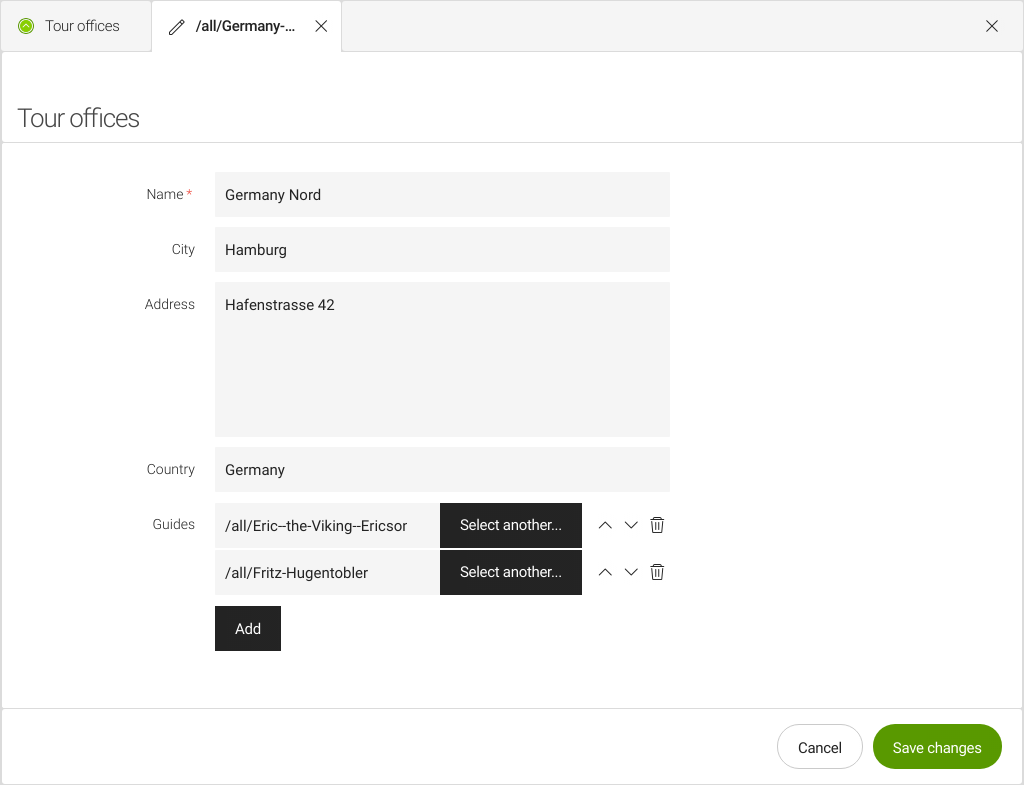The width and height of the screenshot is (1024, 785).
Task: Move Fritz Hugentobler guide up
Action: coord(604,572)
